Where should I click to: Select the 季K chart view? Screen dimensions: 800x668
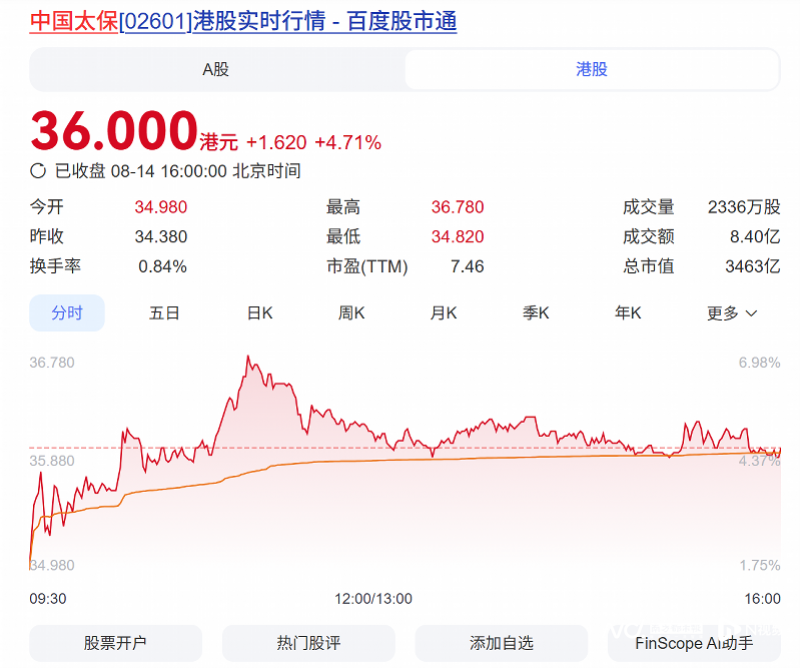tap(536, 313)
